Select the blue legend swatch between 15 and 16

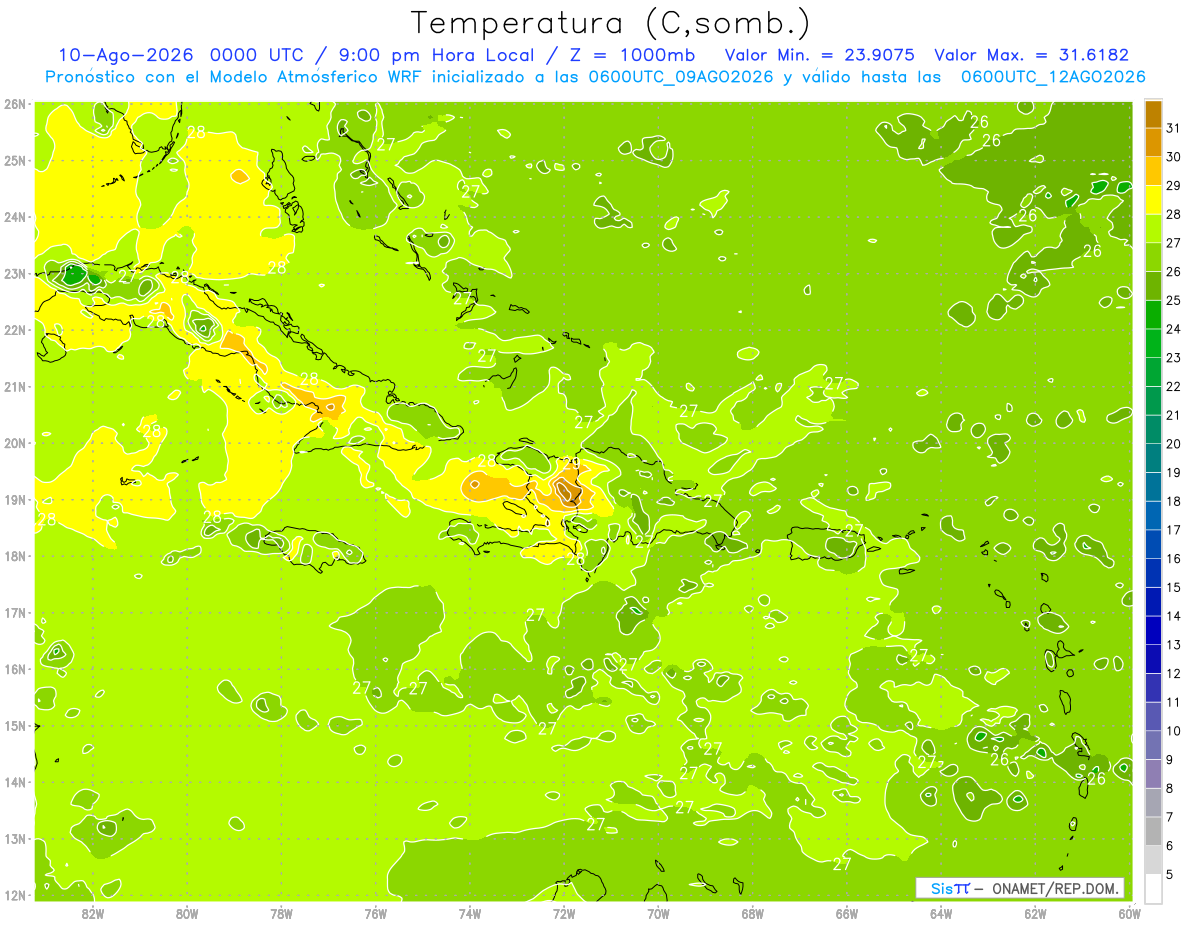click(x=1153, y=573)
